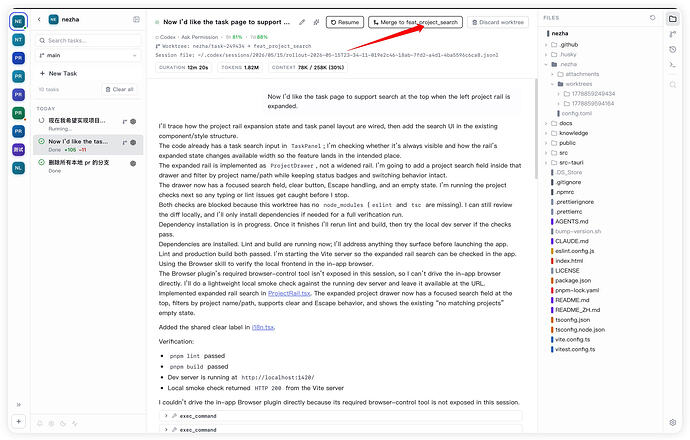Viewport: 690px width, 440px height.
Task: Expand the project rail with double-chevron icon
Action: click(x=18, y=404)
